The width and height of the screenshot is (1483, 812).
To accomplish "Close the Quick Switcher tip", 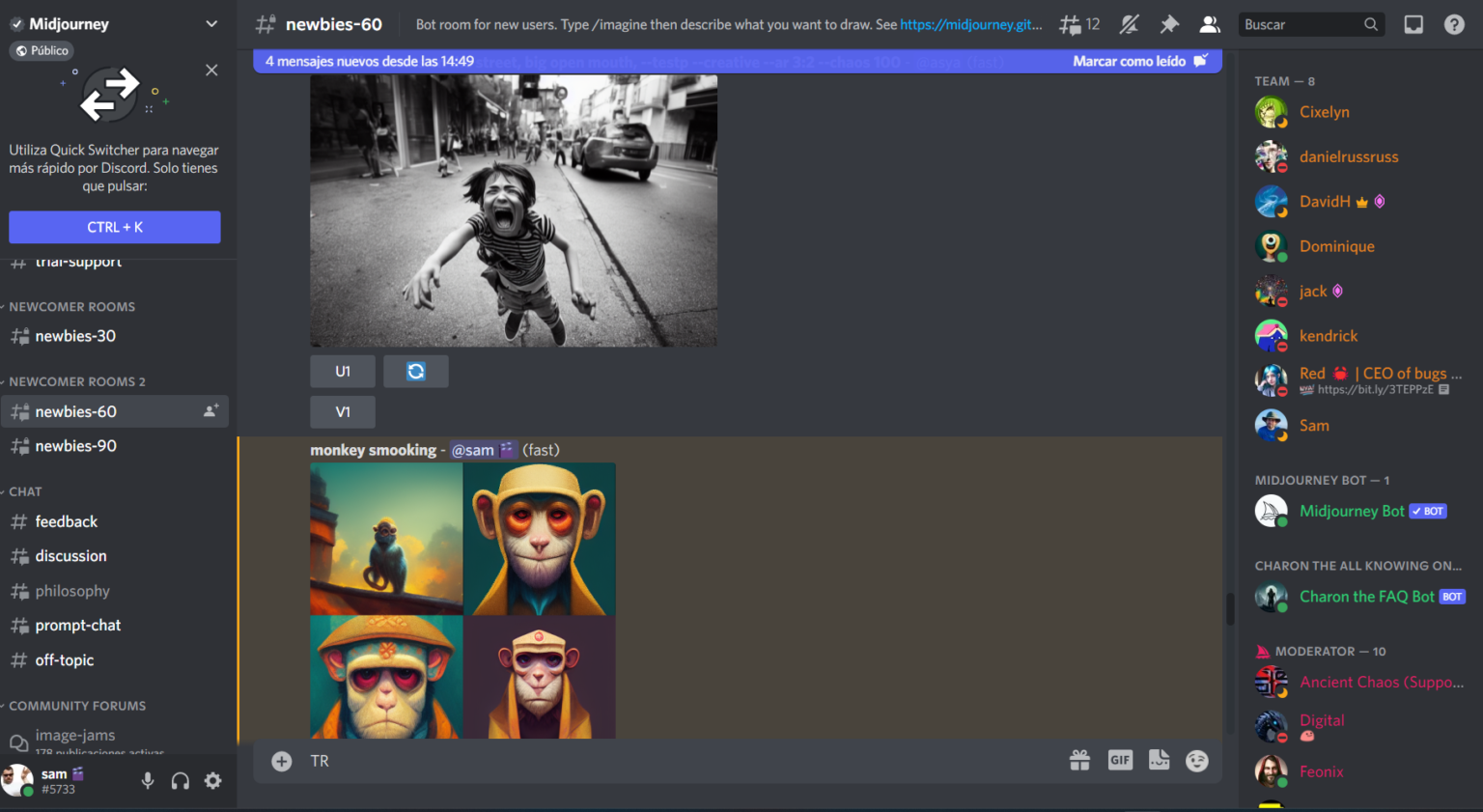I will 211,70.
